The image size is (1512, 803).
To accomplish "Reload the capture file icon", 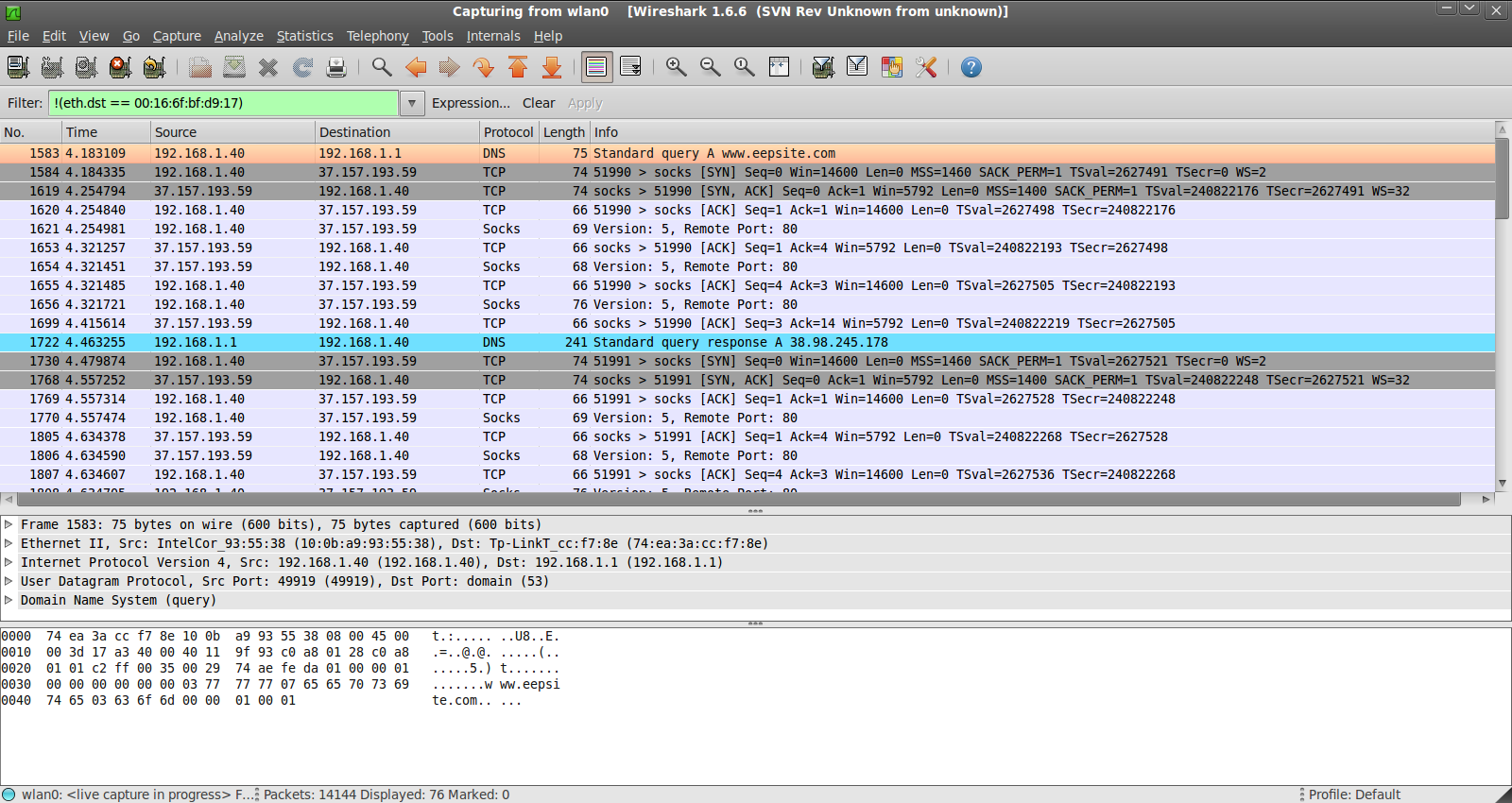I will pos(302,67).
